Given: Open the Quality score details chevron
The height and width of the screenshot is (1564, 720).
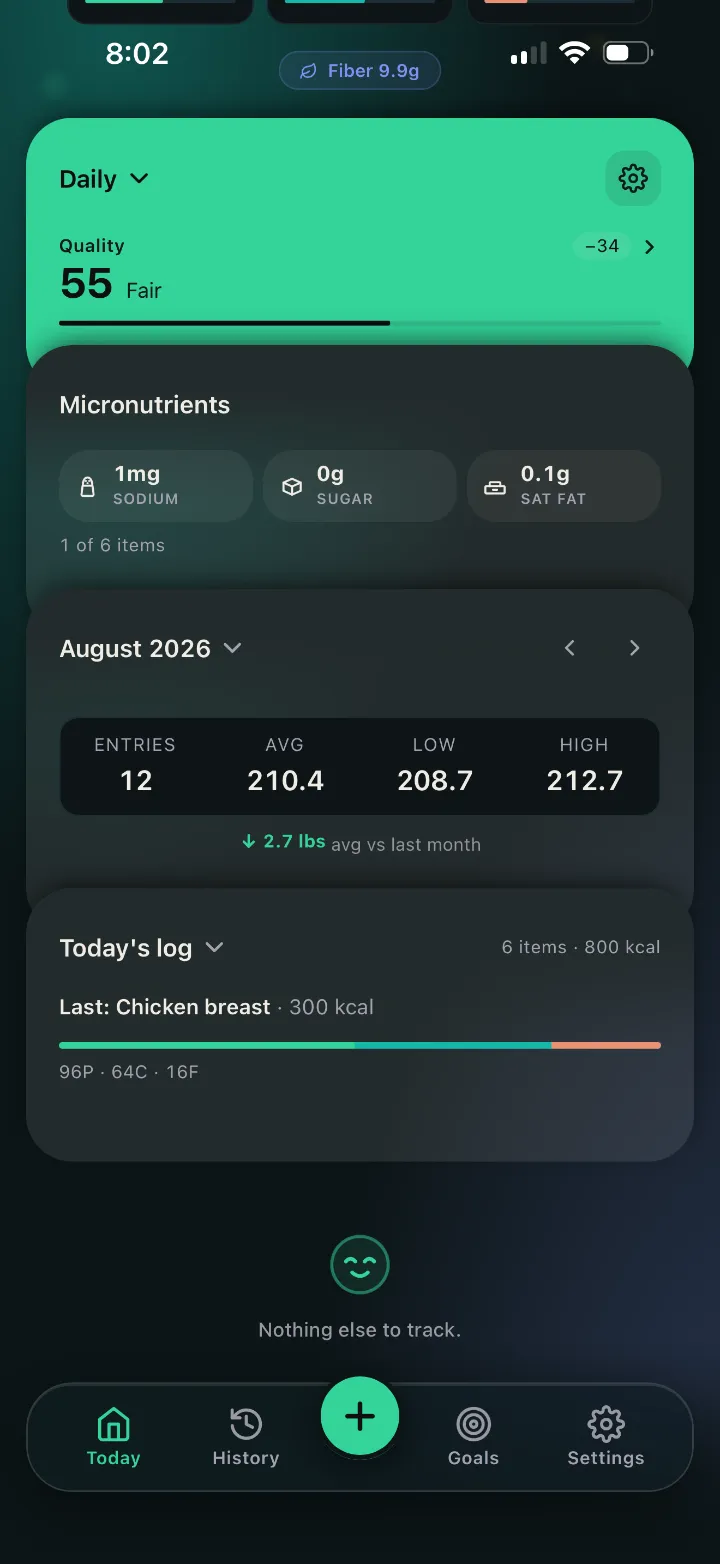Looking at the screenshot, I should point(650,247).
